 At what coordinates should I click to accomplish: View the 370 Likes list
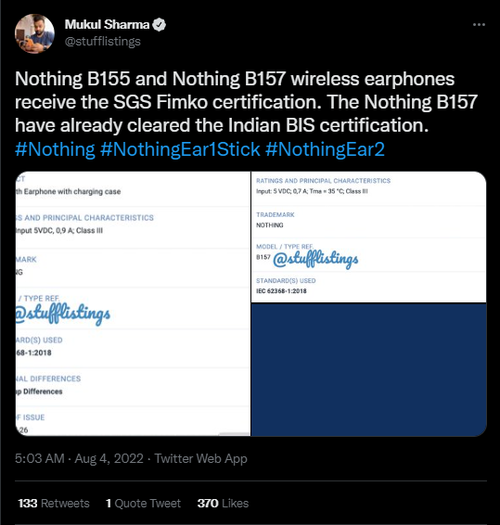coord(223,503)
